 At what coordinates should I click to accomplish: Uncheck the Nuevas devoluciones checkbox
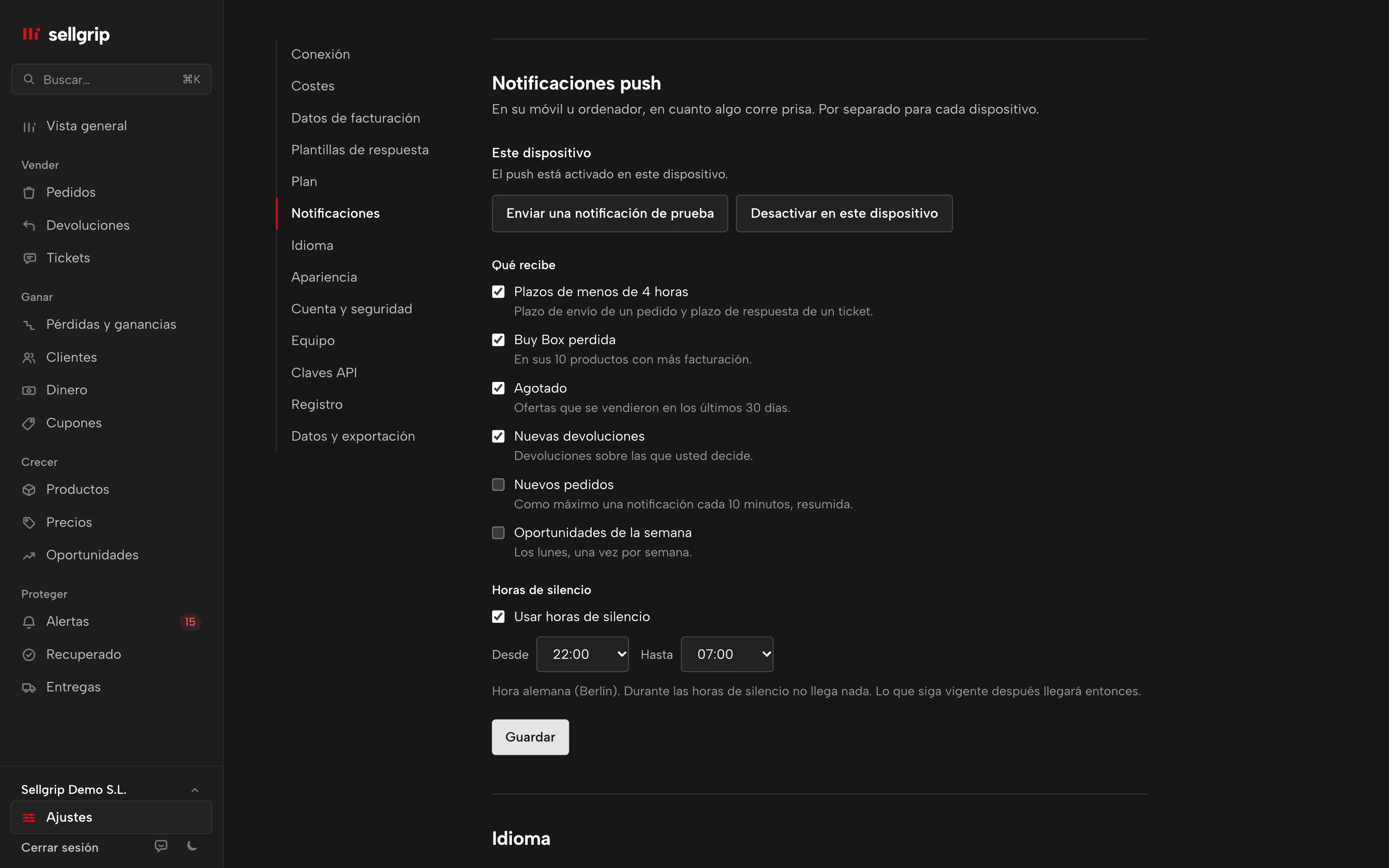pos(498,436)
